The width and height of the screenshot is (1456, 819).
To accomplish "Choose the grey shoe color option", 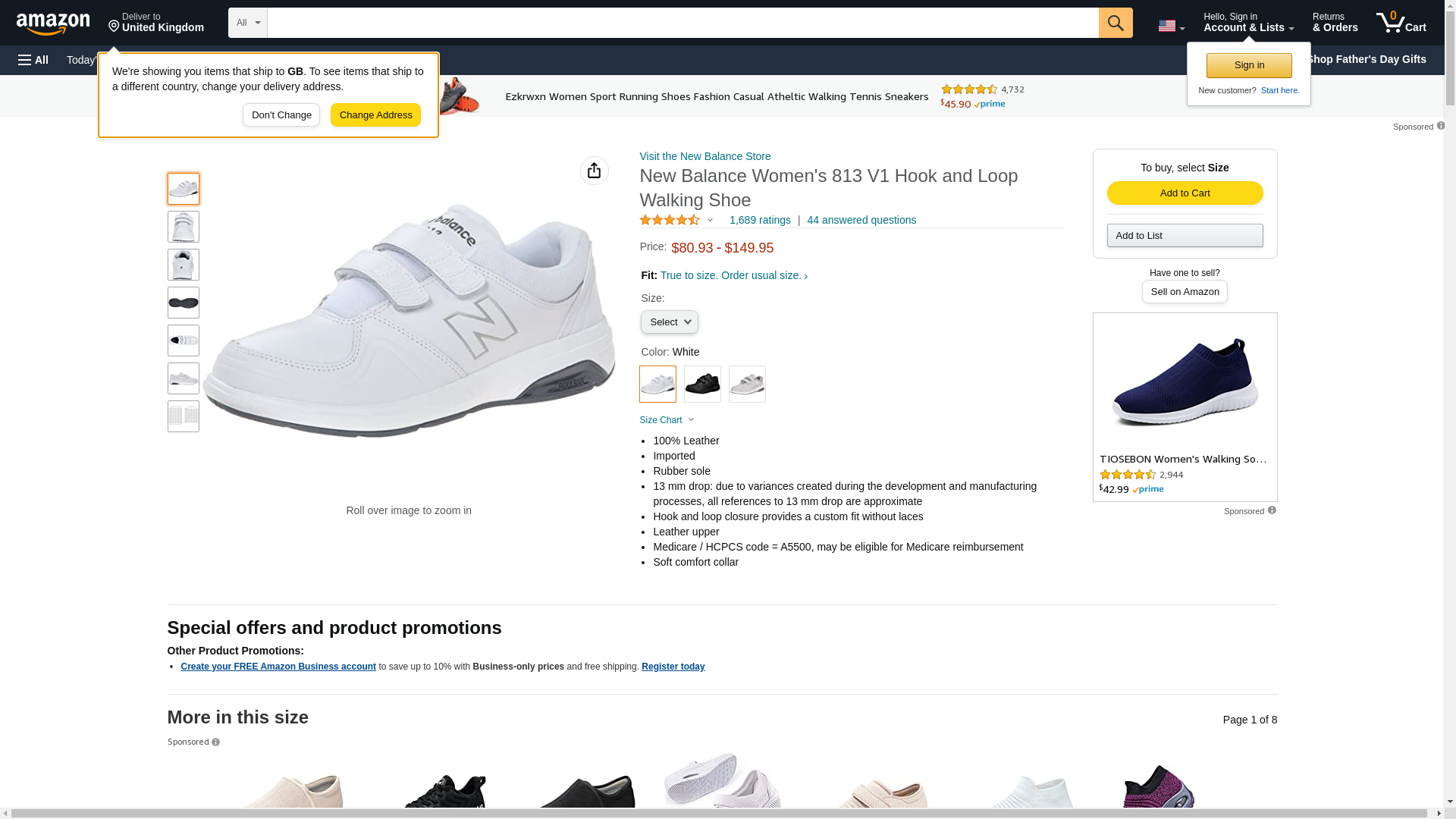I will [747, 384].
